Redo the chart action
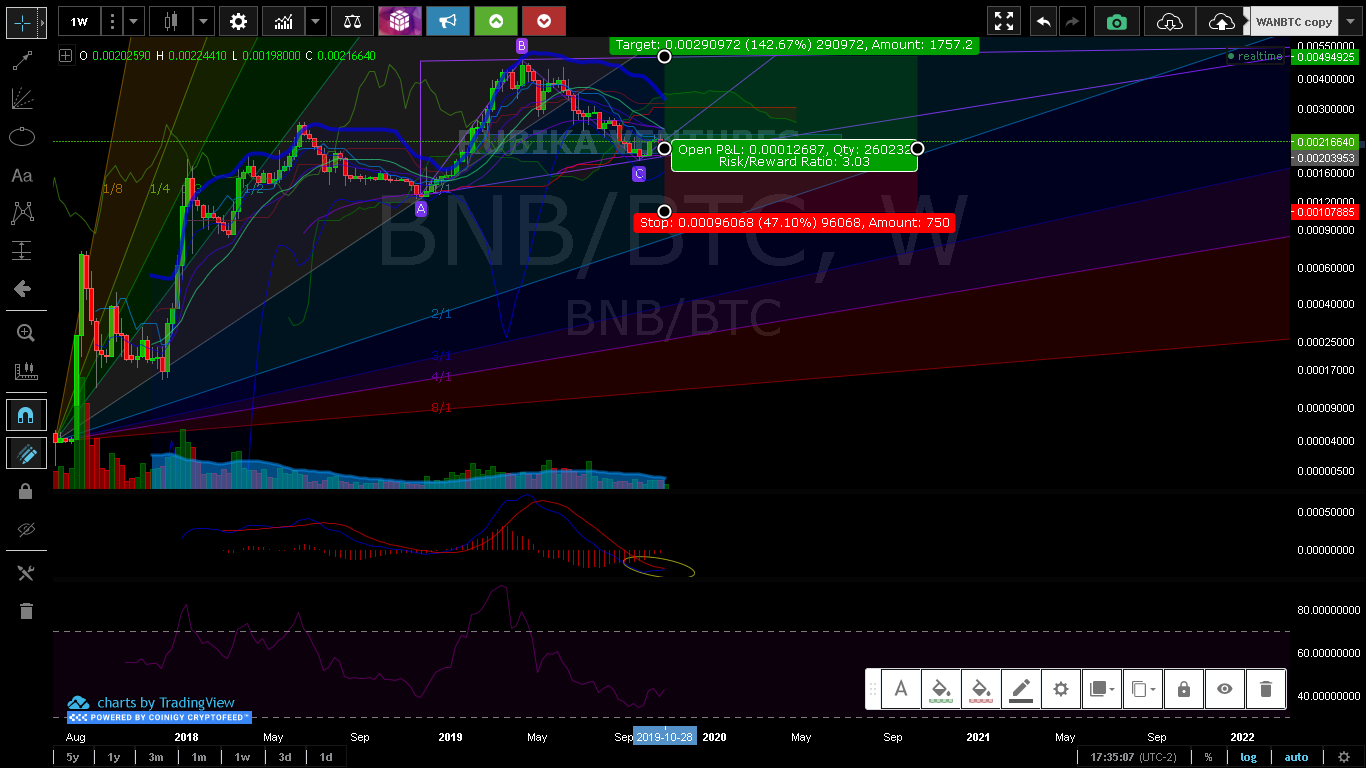1366x768 pixels. click(x=1072, y=21)
